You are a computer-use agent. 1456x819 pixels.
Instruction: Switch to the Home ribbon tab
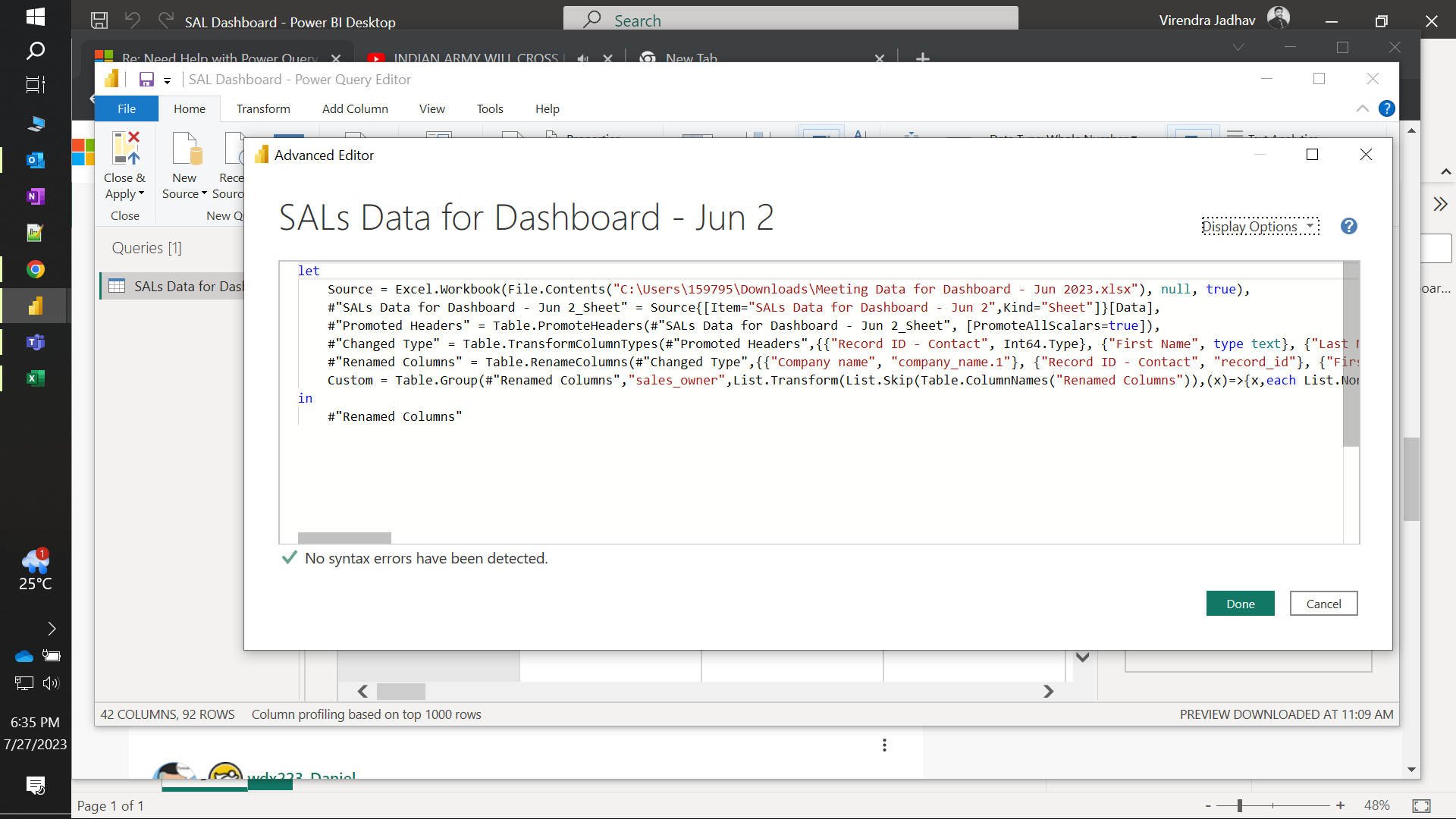[190, 108]
